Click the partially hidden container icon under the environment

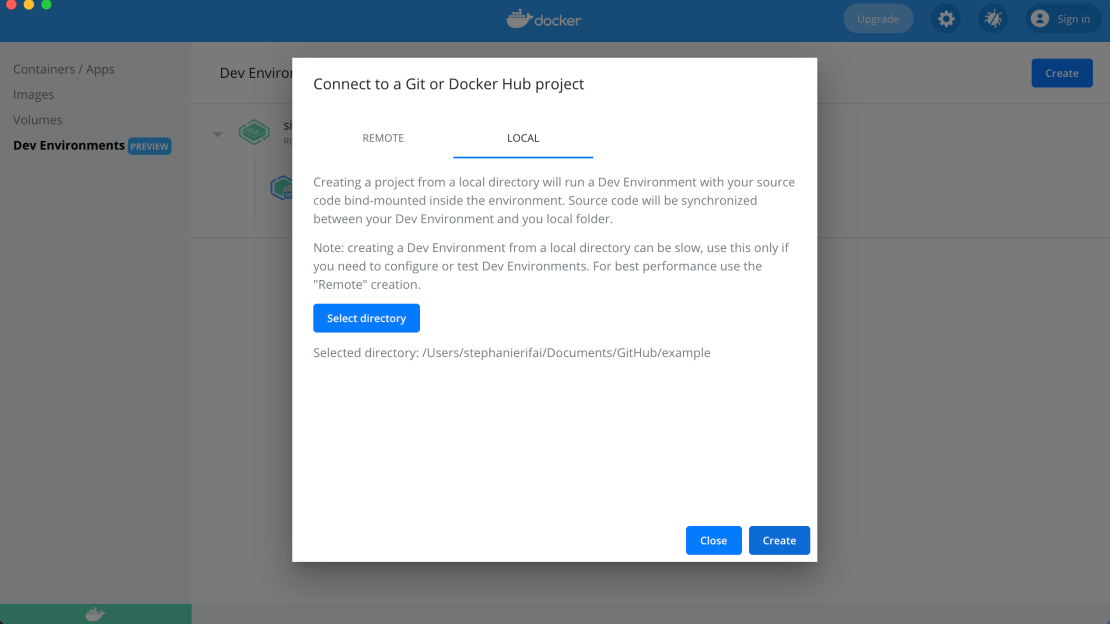coord(281,187)
